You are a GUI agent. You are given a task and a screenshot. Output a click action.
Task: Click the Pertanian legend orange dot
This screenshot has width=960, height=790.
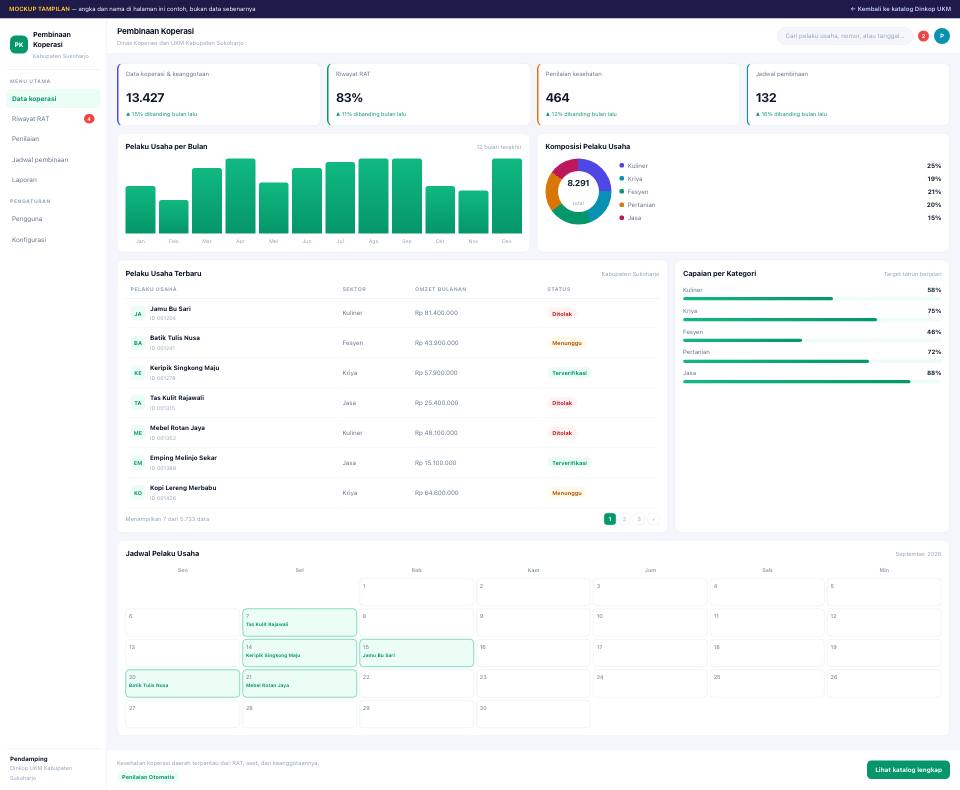[x=621, y=205]
